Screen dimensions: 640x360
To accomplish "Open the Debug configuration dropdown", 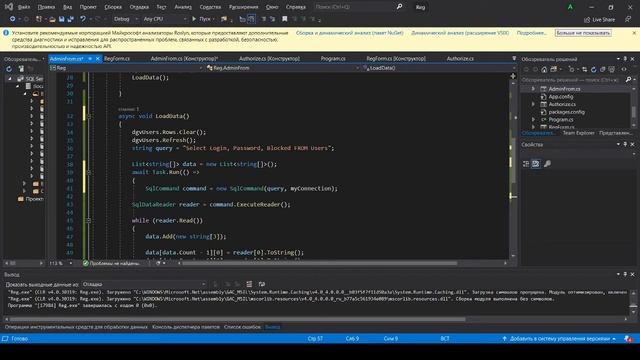I will 126,19.
